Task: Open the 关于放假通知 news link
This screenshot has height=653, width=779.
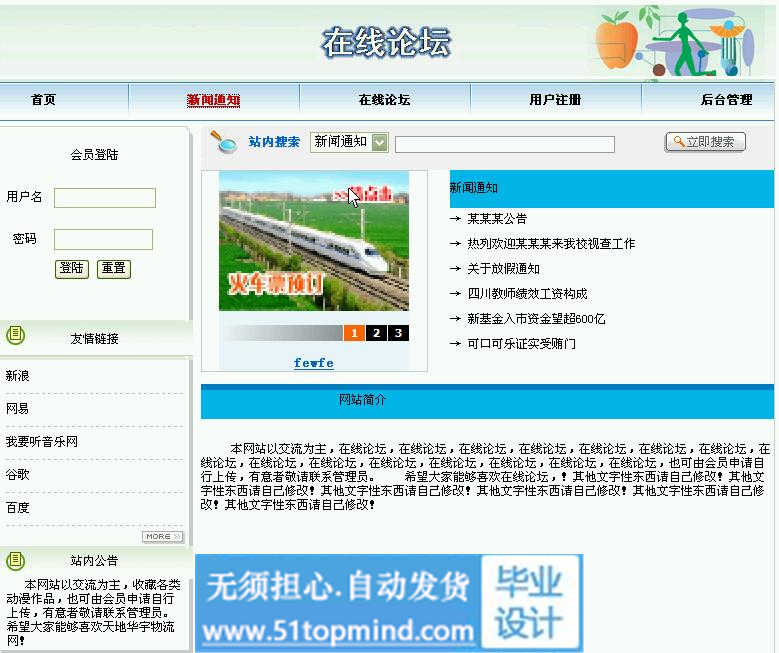Action: click(x=503, y=268)
